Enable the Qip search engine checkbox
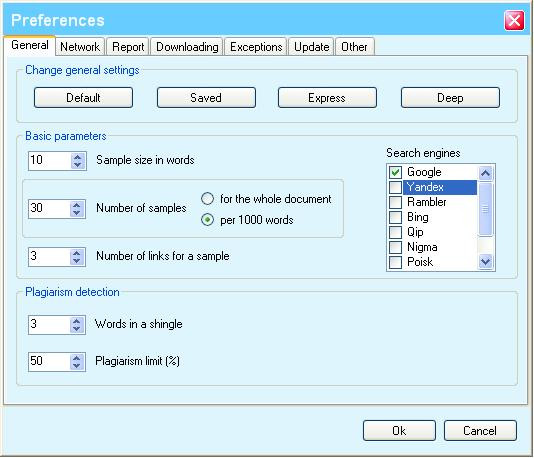Image resolution: width=534 pixels, height=458 pixels. point(395,232)
